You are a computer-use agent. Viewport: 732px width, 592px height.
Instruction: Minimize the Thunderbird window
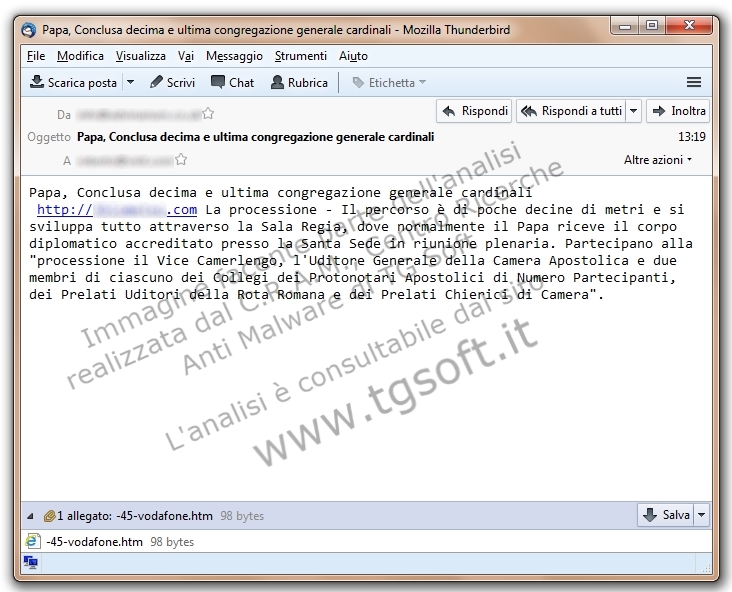click(625, 26)
